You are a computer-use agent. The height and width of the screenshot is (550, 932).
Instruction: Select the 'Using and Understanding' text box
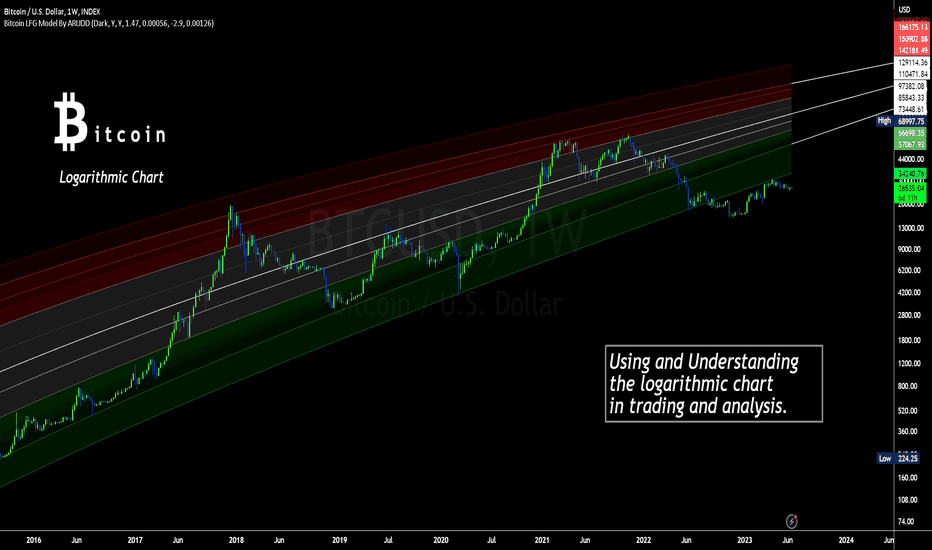tap(714, 384)
